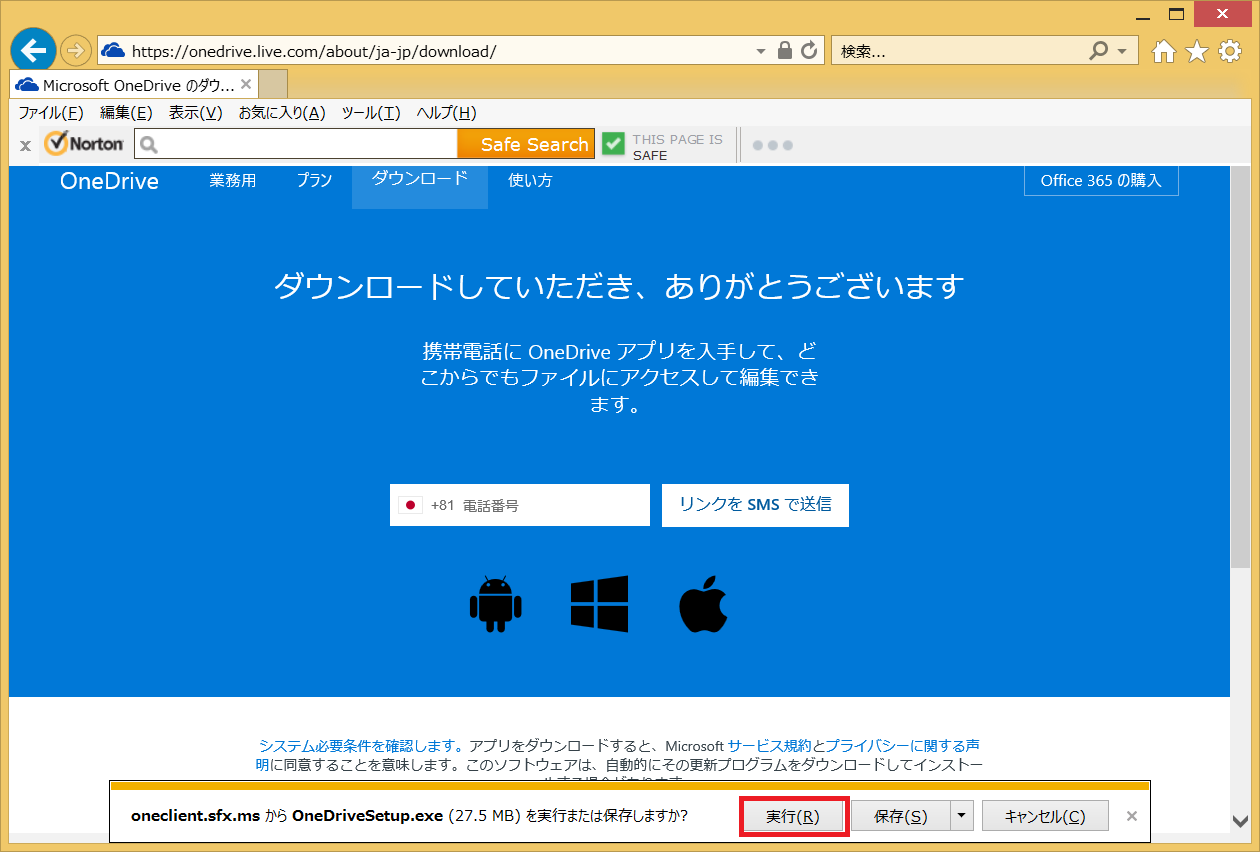This screenshot has width=1260, height=852.
Task: Open the 表示(V) menu
Action: pyautogui.click(x=195, y=113)
